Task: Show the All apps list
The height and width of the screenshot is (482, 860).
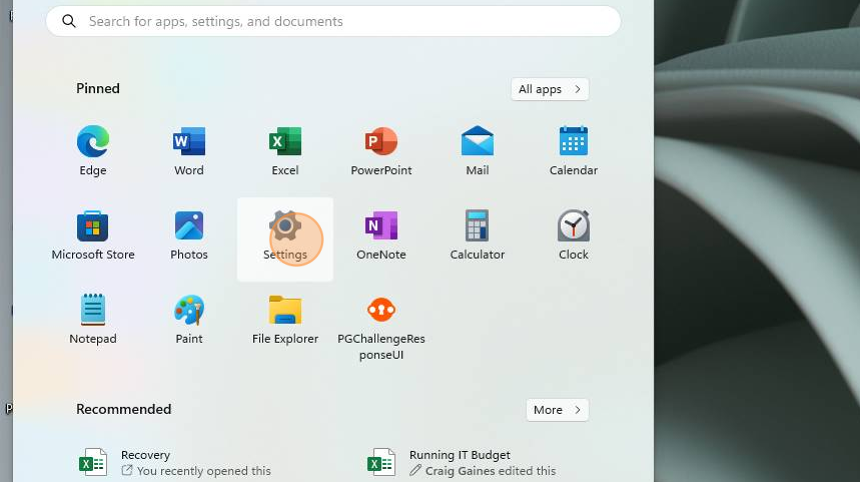Action: coord(550,89)
